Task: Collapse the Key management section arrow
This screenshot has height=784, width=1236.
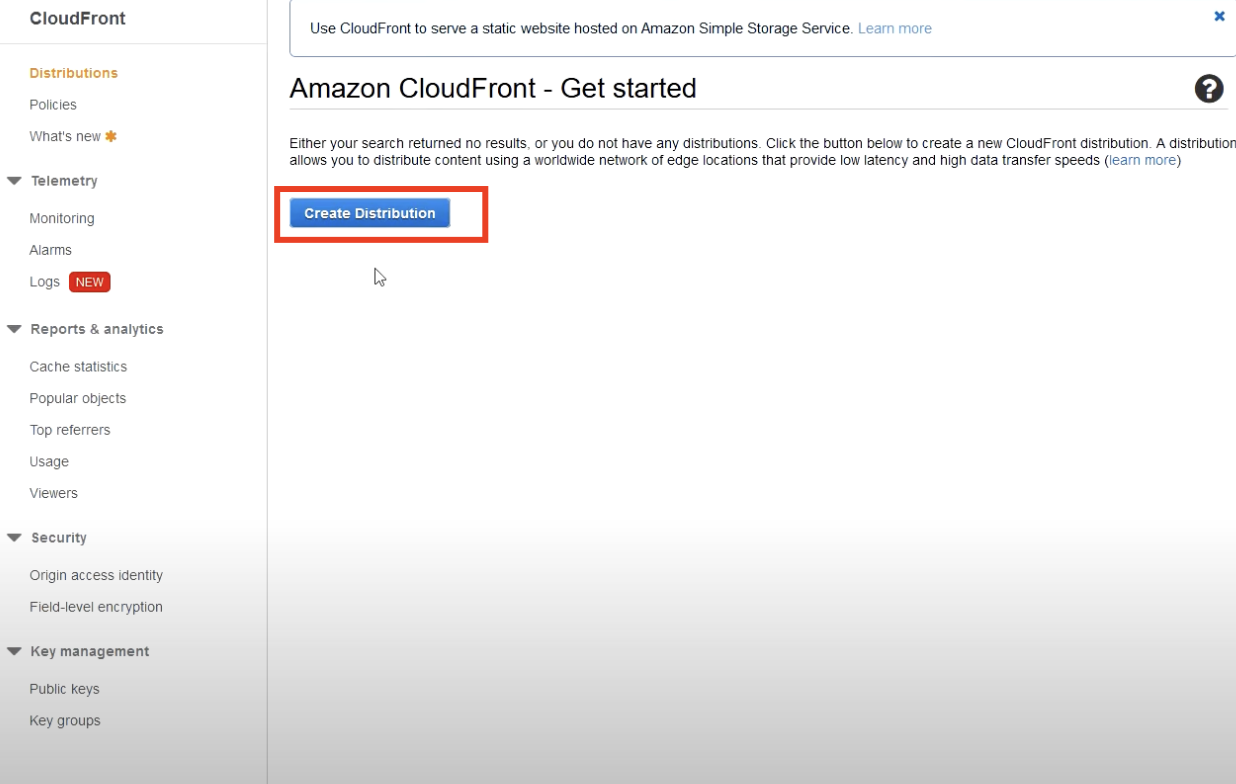Action: pyautogui.click(x=14, y=651)
